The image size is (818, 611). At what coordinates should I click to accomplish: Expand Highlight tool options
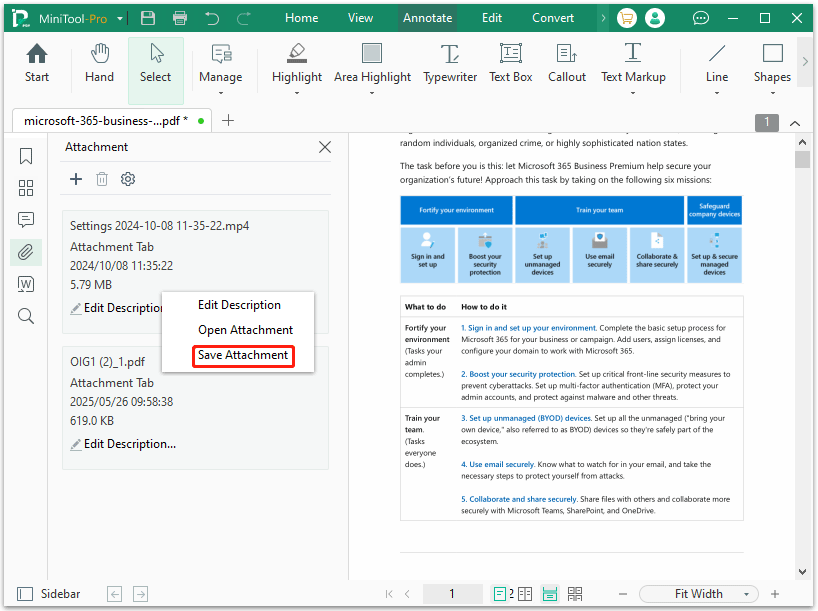click(x=297, y=93)
